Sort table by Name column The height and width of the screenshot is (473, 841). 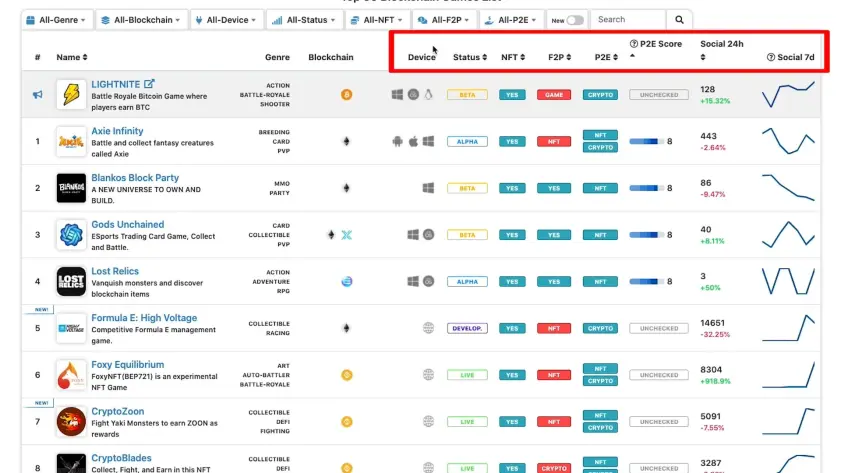[72, 57]
